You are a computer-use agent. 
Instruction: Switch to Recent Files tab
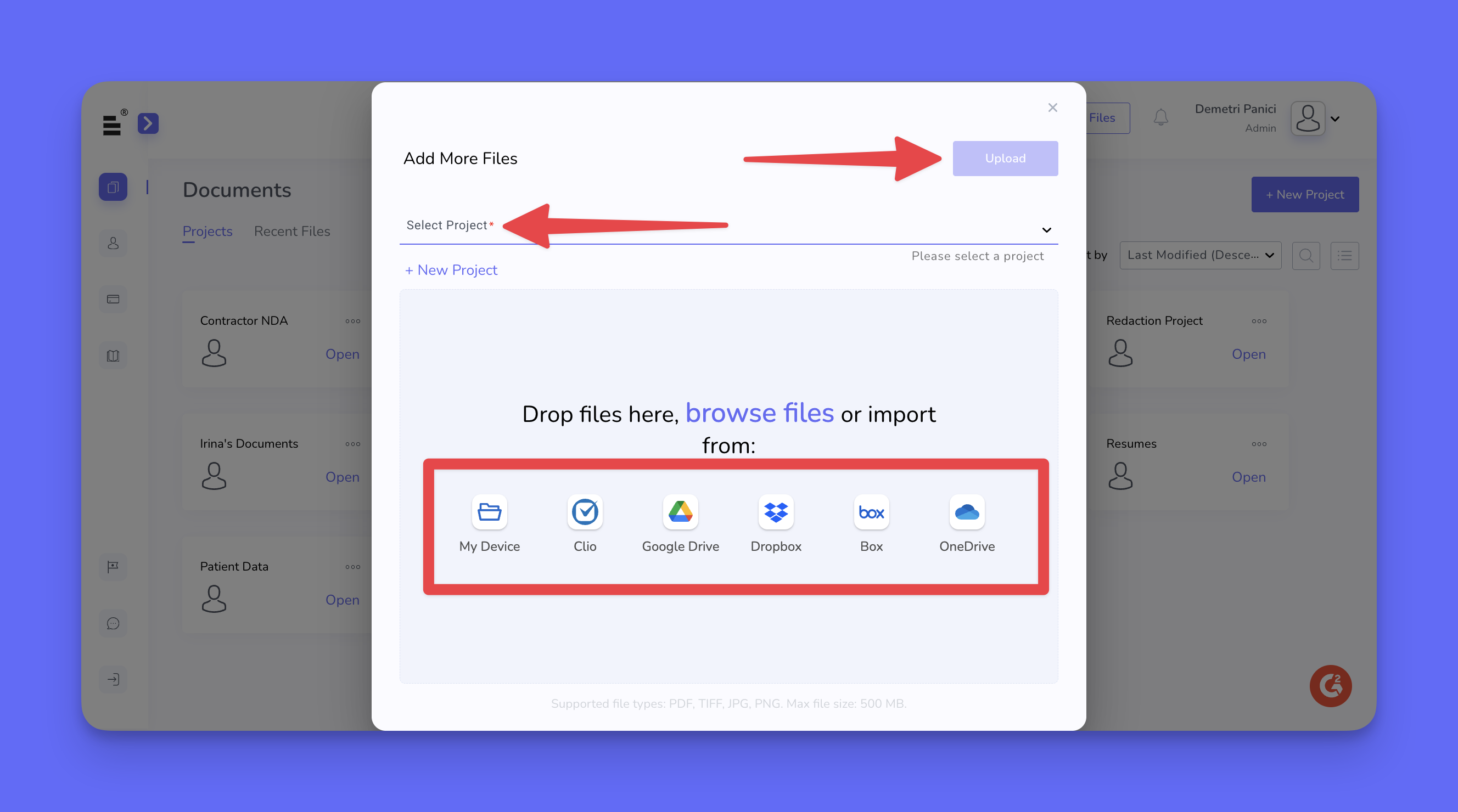point(291,232)
